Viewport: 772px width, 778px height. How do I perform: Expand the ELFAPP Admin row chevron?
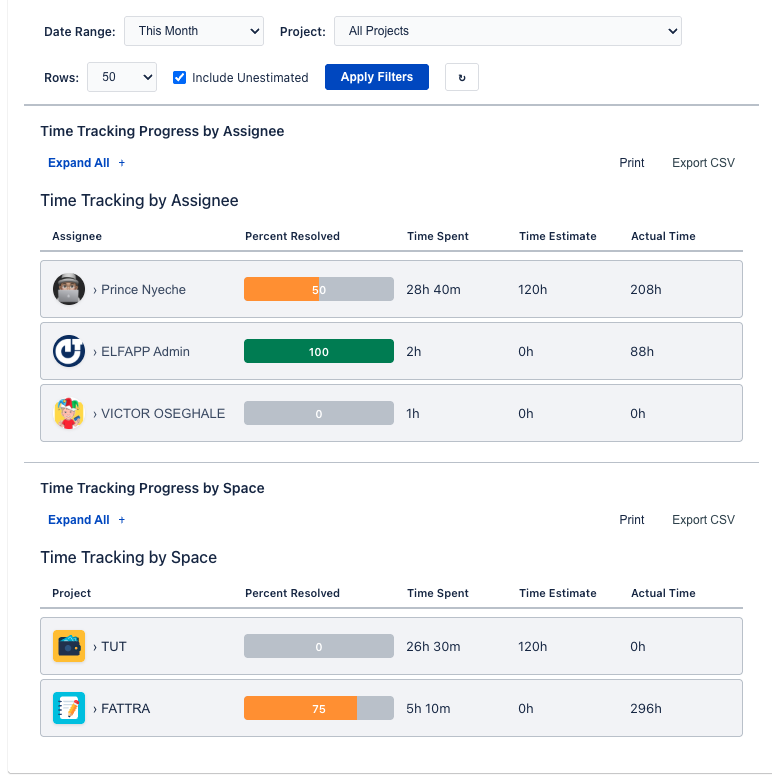(x=95, y=352)
